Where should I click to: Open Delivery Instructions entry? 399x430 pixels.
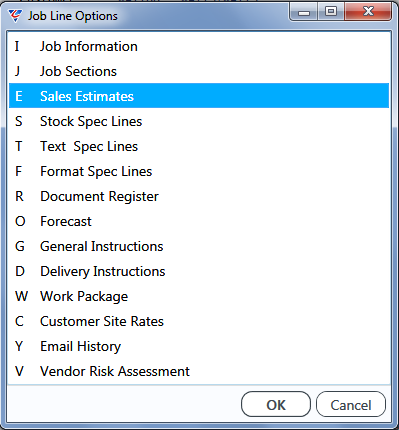(199, 271)
